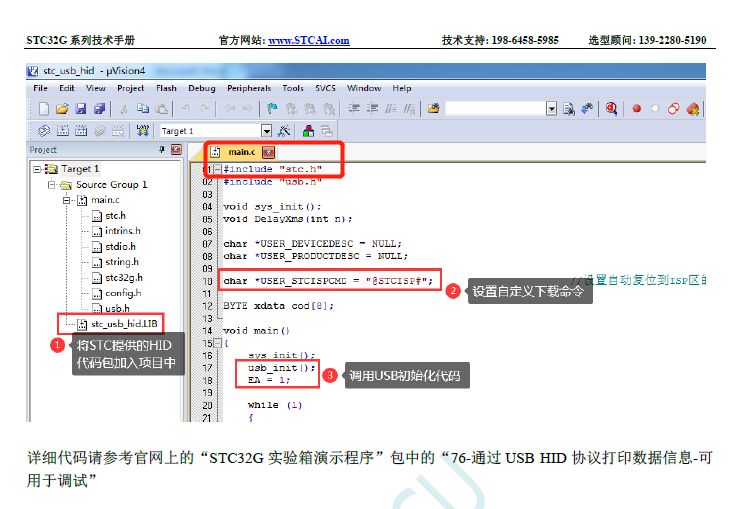Click the Start Debug Session magnifier icon
The height and width of the screenshot is (509, 752).
tap(611, 109)
